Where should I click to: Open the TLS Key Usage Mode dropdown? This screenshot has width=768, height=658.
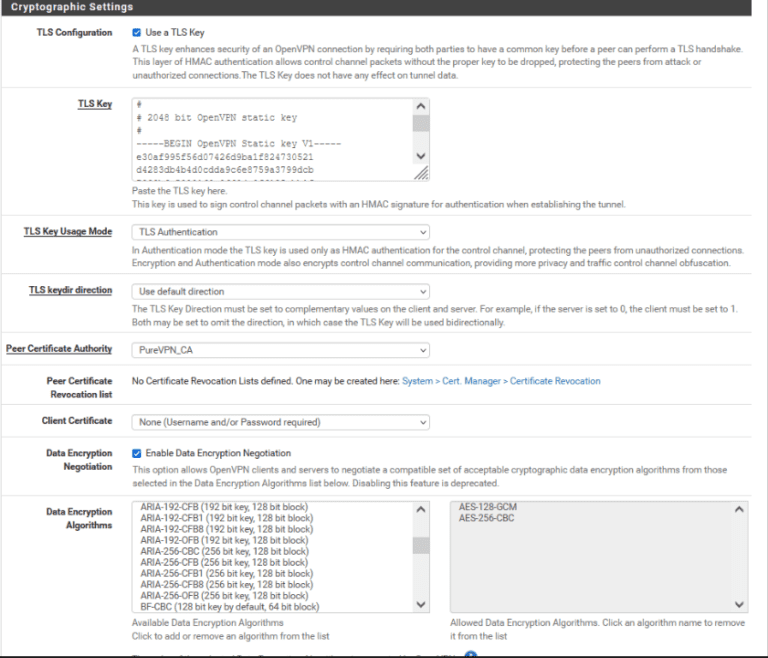(280, 232)
